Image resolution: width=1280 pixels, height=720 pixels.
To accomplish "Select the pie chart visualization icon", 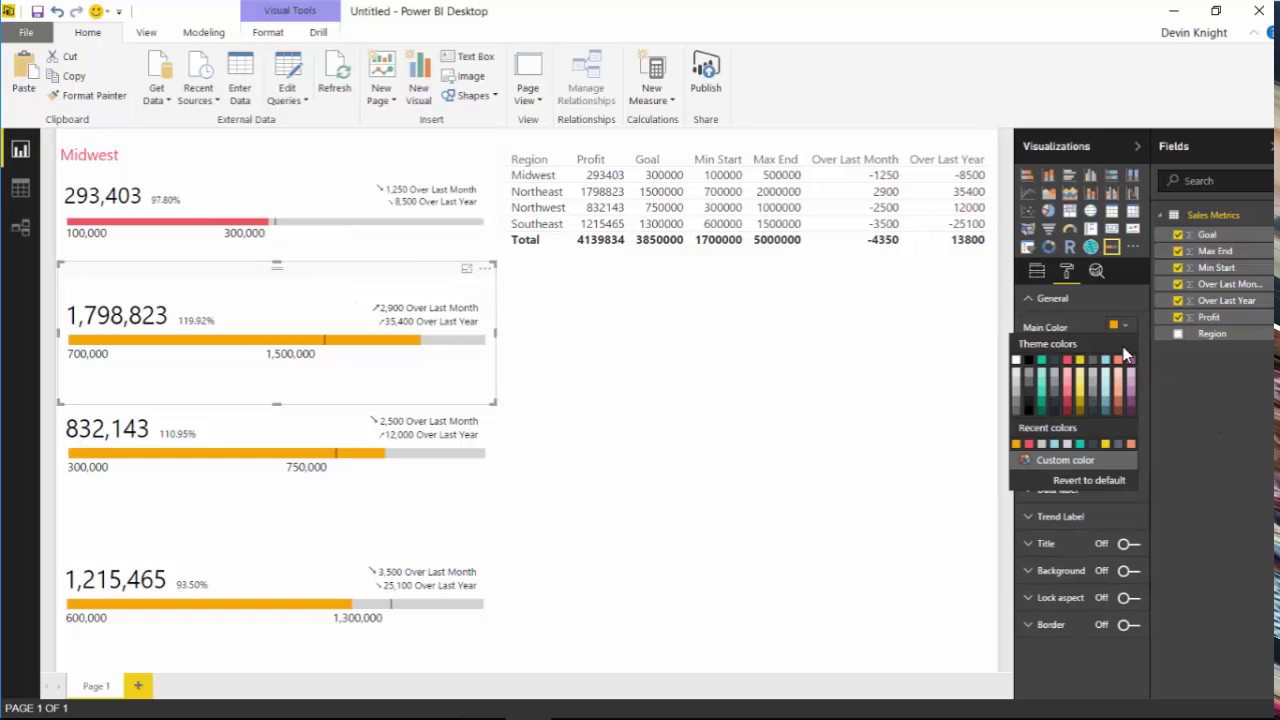I will 1048,210.
